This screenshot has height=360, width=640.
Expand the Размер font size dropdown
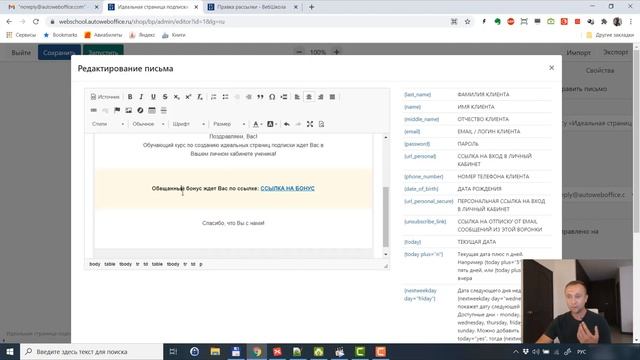229,124
